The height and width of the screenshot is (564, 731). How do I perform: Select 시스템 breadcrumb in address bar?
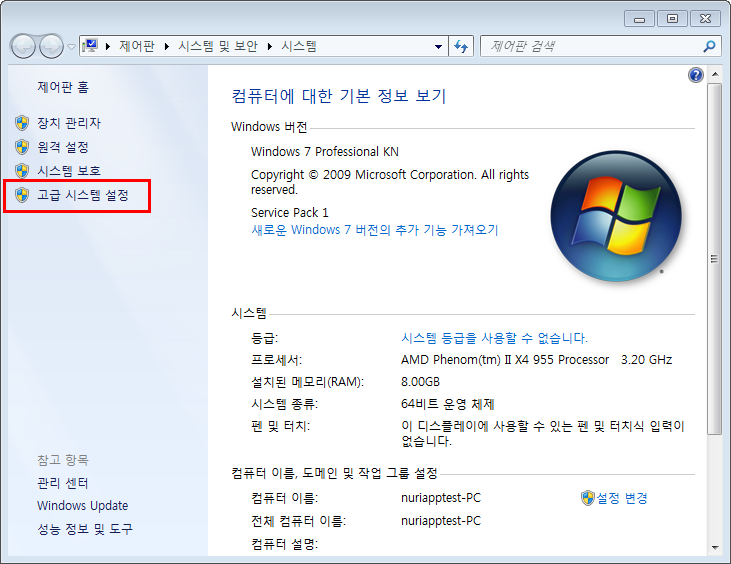(299, 46)
